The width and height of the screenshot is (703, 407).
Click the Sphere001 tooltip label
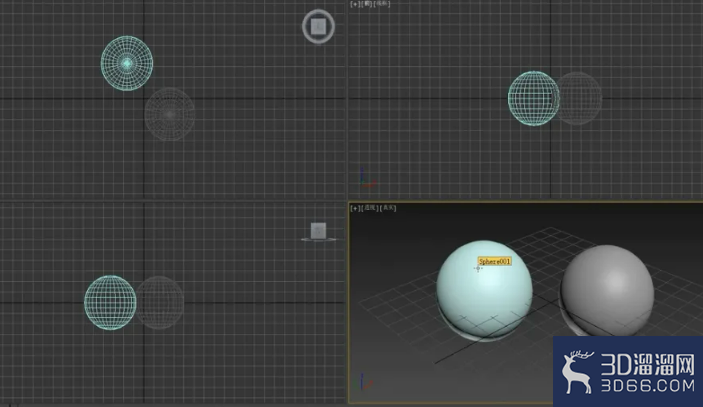(495, 261)
